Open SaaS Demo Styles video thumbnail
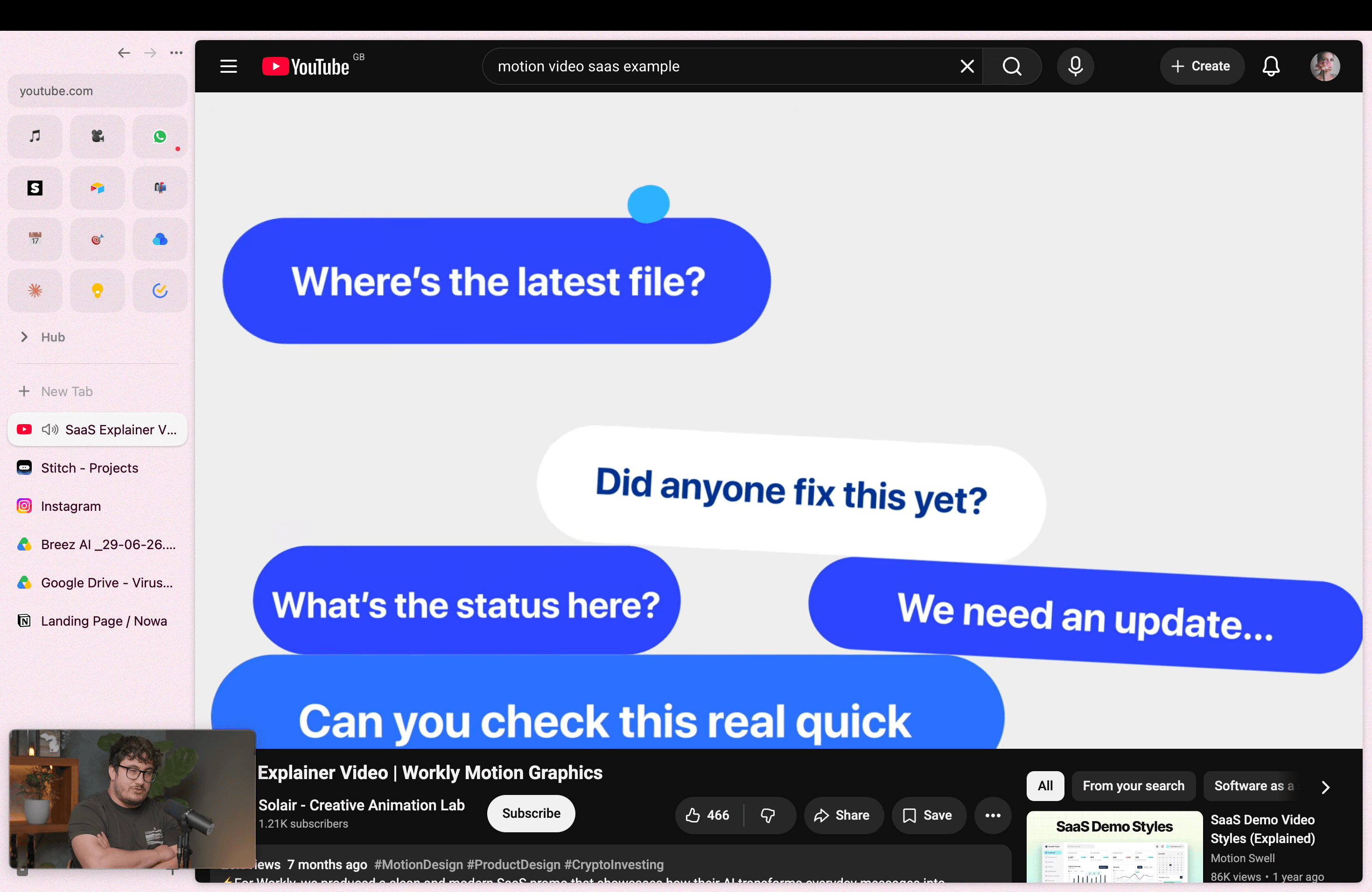This screenshot has width=1372, height=892. 1114,846
